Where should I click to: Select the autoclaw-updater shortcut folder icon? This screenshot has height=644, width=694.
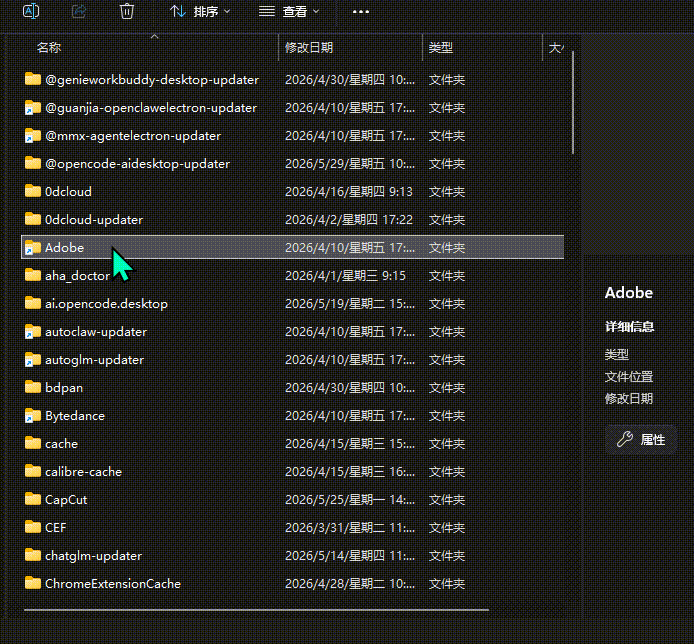(x=33, y=332)
